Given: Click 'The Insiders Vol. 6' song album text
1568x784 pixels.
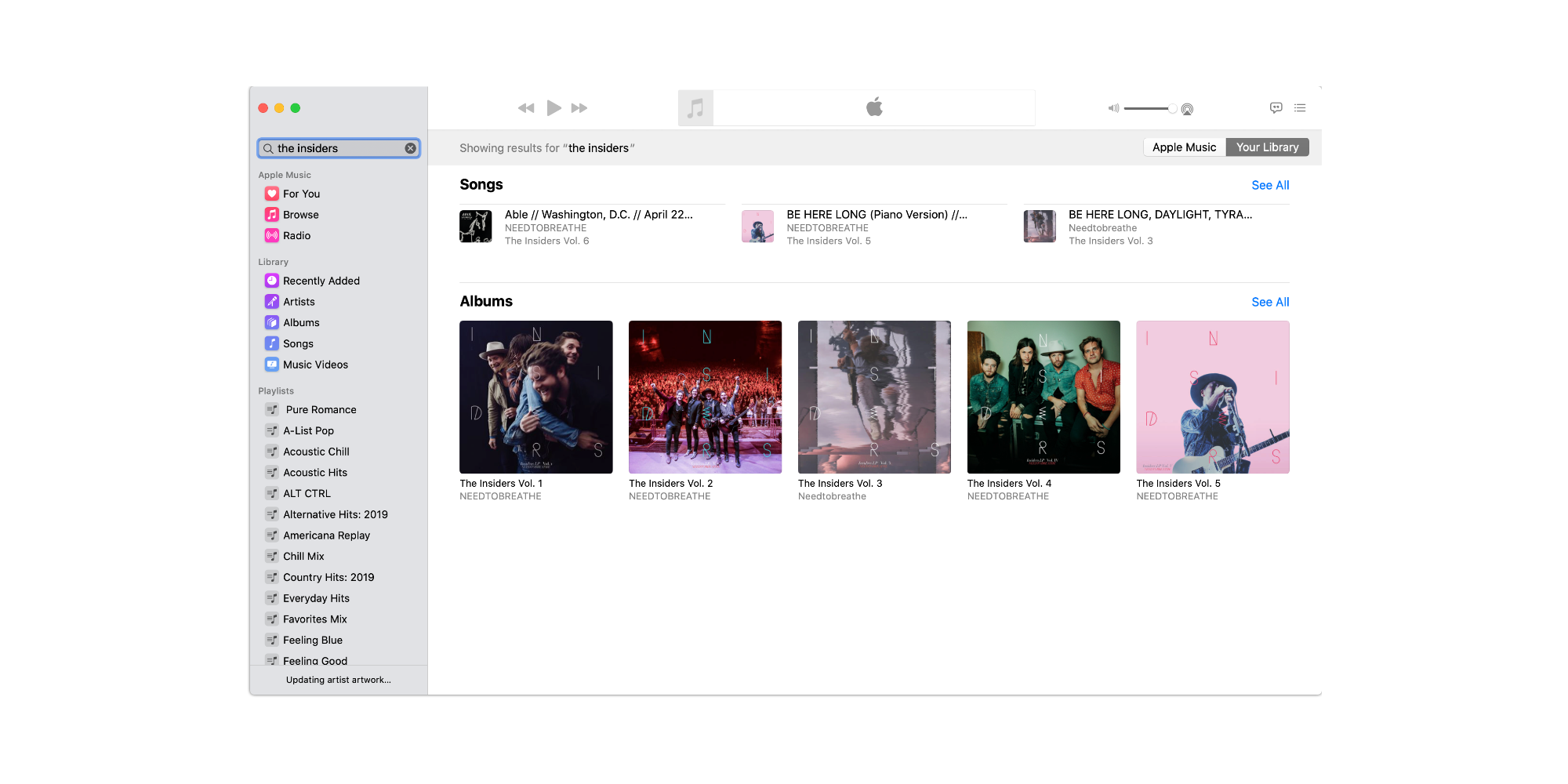Looking at the screenshot, I should coord(546,241).
